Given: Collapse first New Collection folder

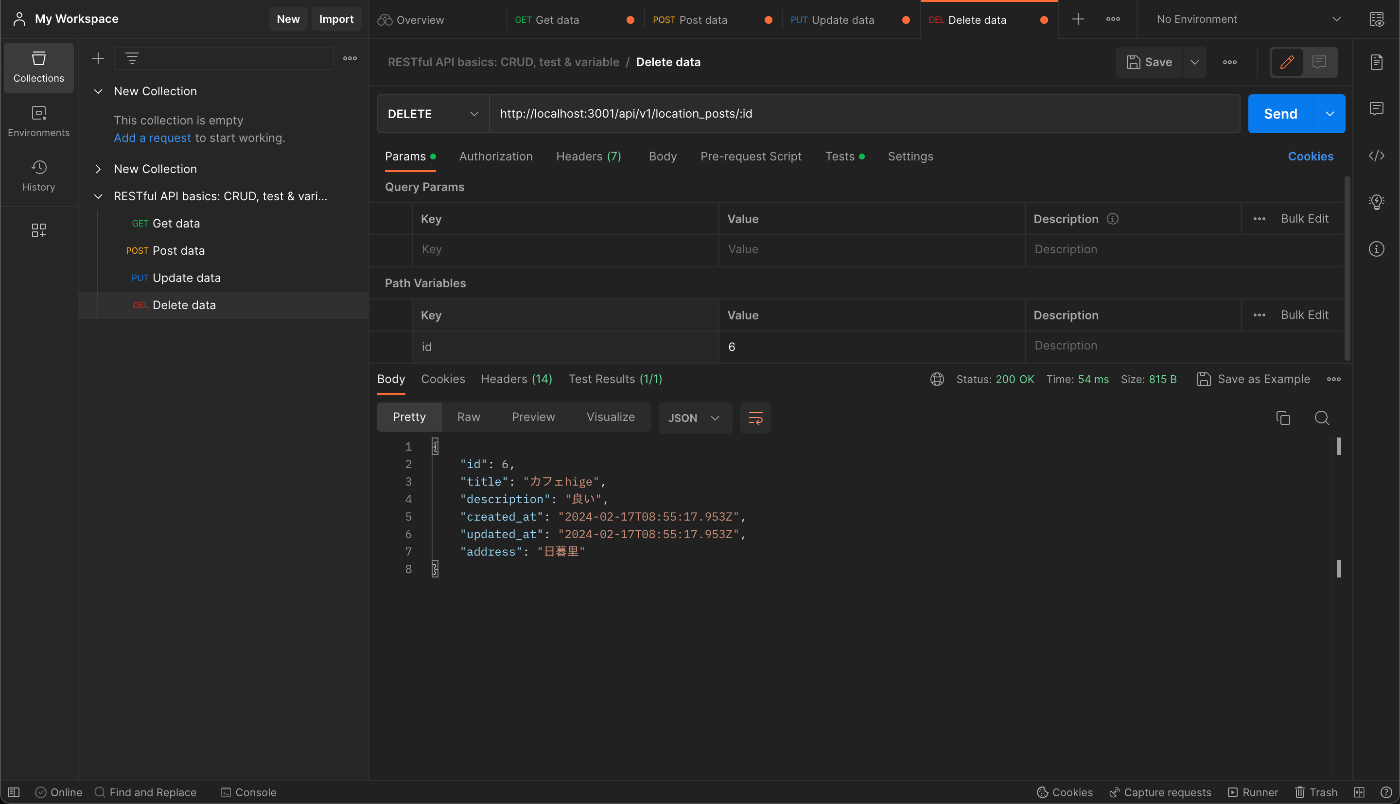Looking at the screenshot, I should 98,91.
